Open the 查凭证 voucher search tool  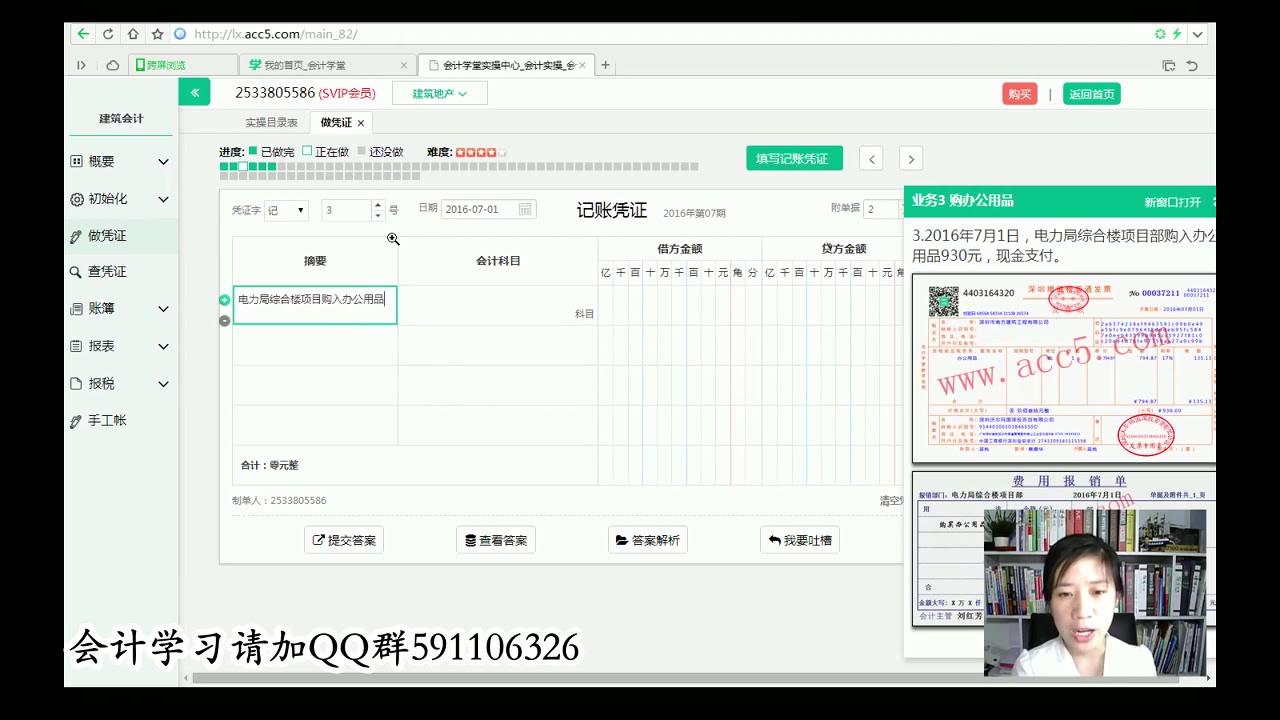point(114,271)
